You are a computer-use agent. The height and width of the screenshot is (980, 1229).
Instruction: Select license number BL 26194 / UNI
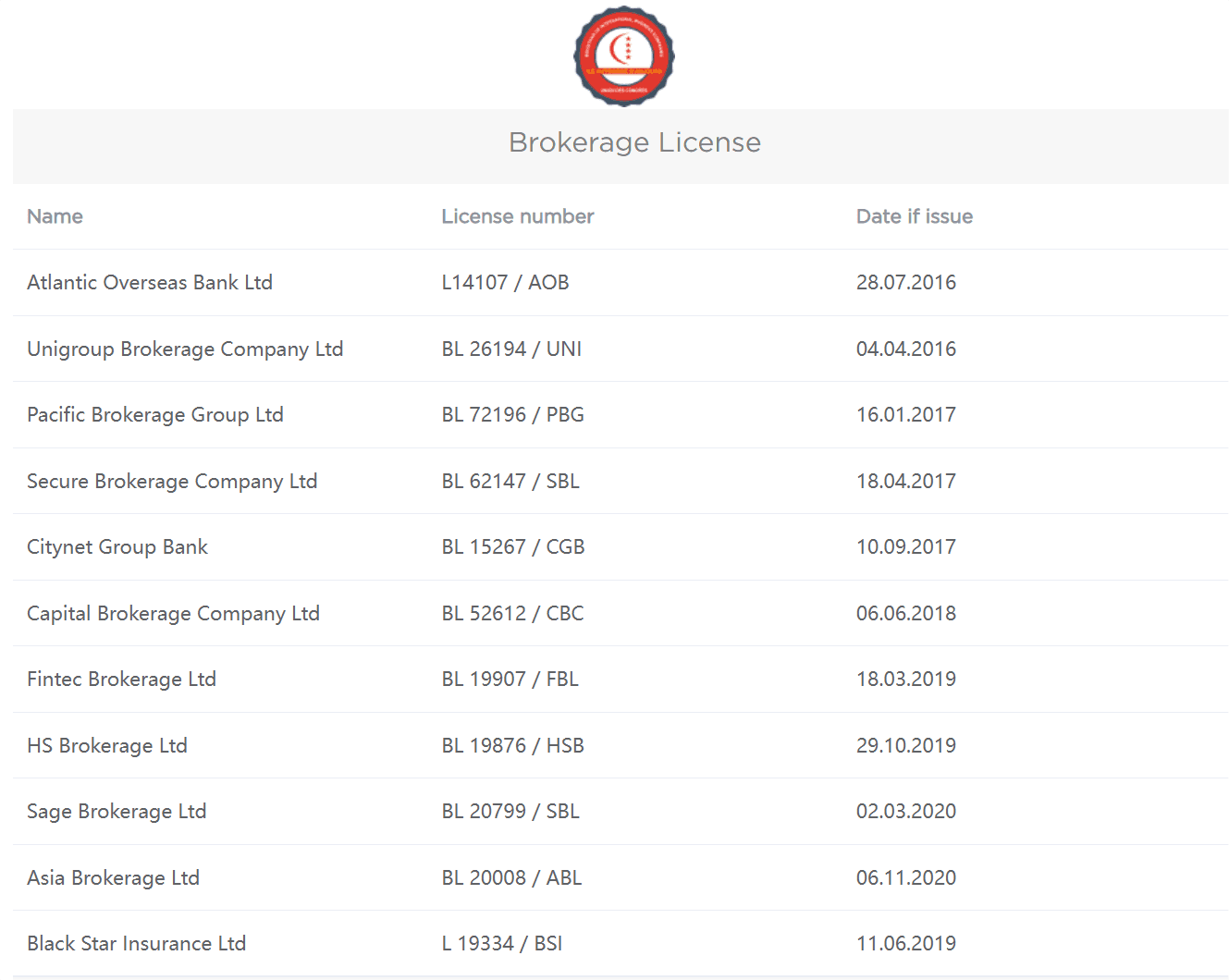click(511, 349)
